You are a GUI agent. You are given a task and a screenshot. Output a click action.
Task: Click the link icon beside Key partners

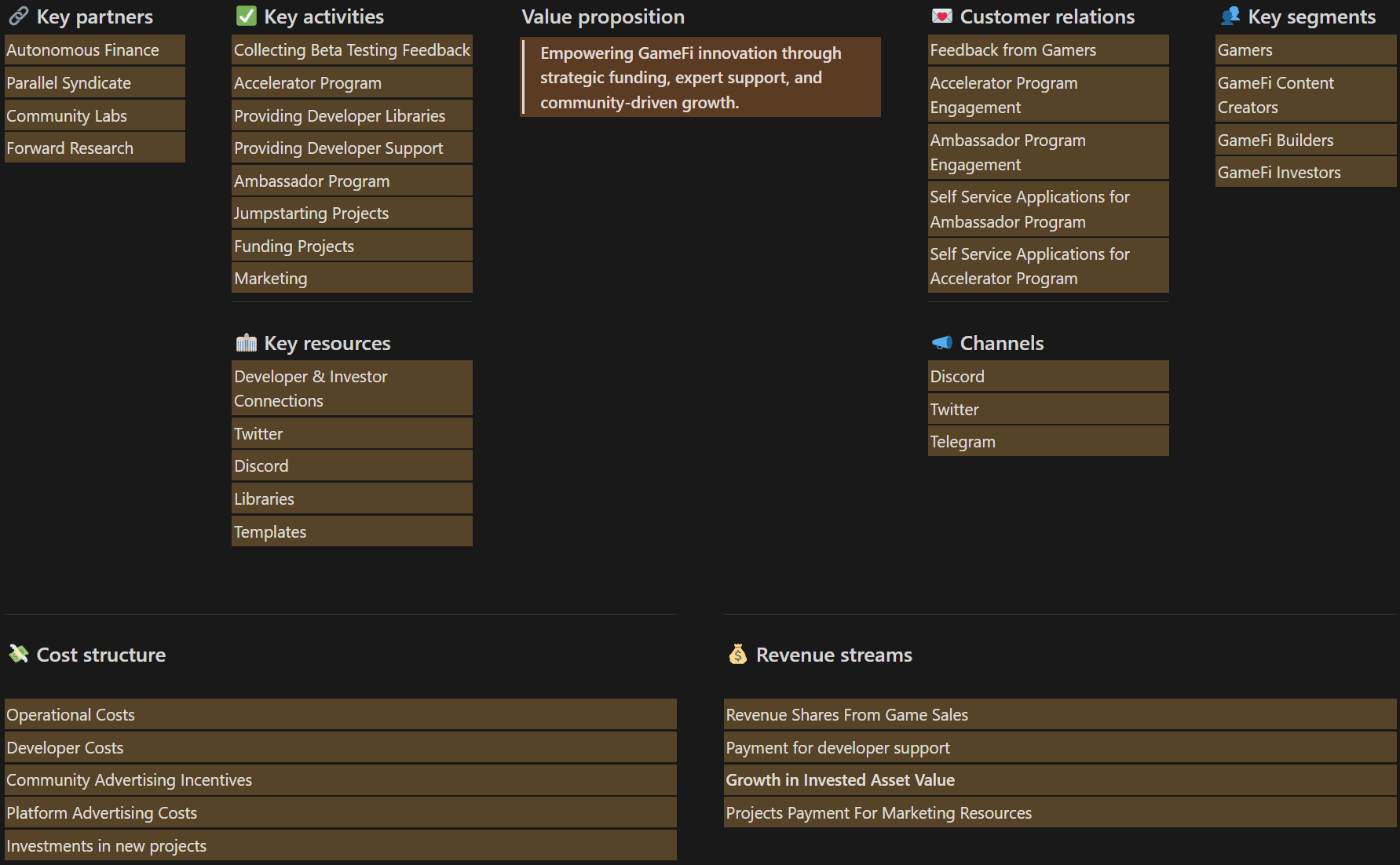(17, 16)
